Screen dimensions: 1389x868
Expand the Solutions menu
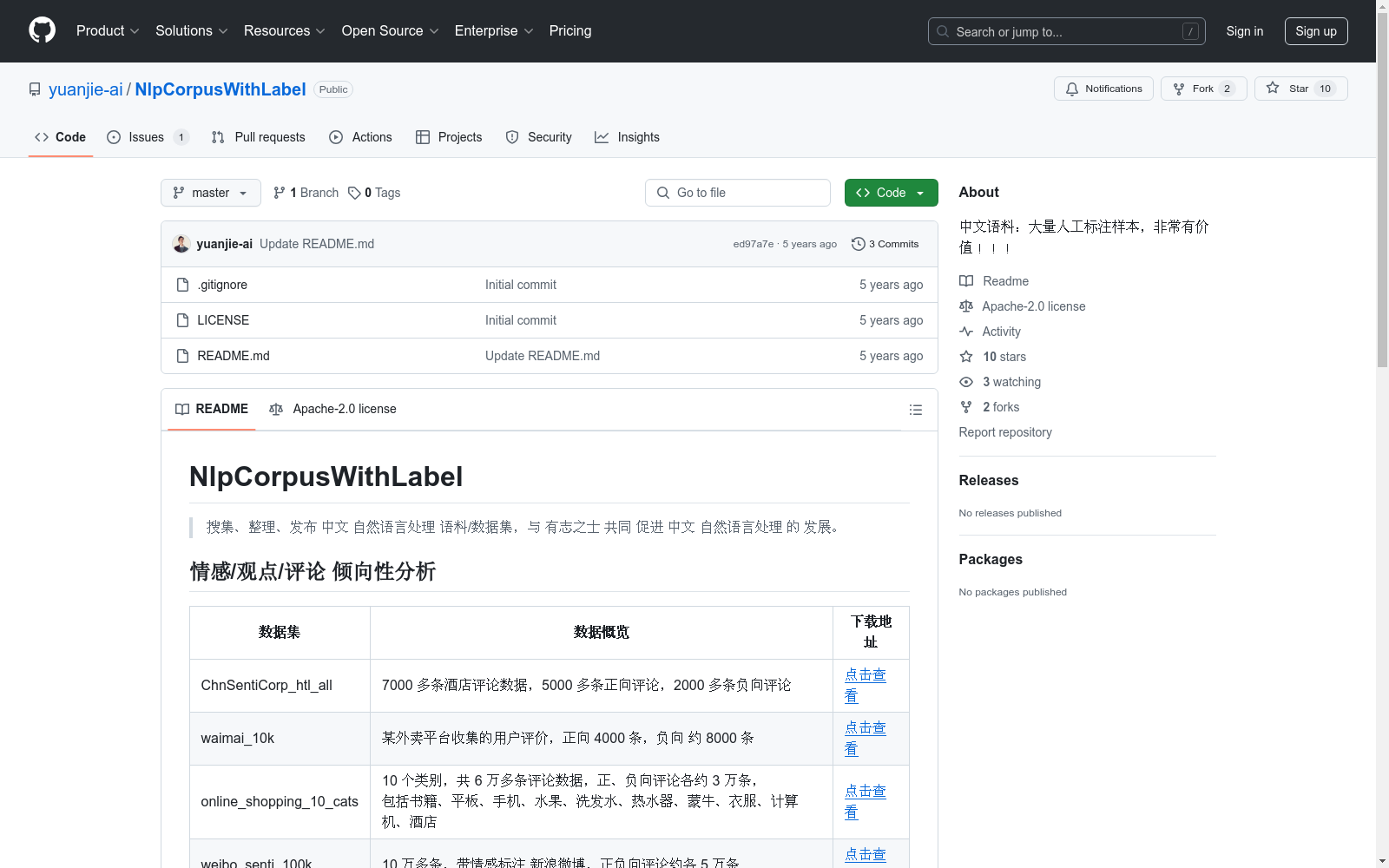(x=191, y=30)
